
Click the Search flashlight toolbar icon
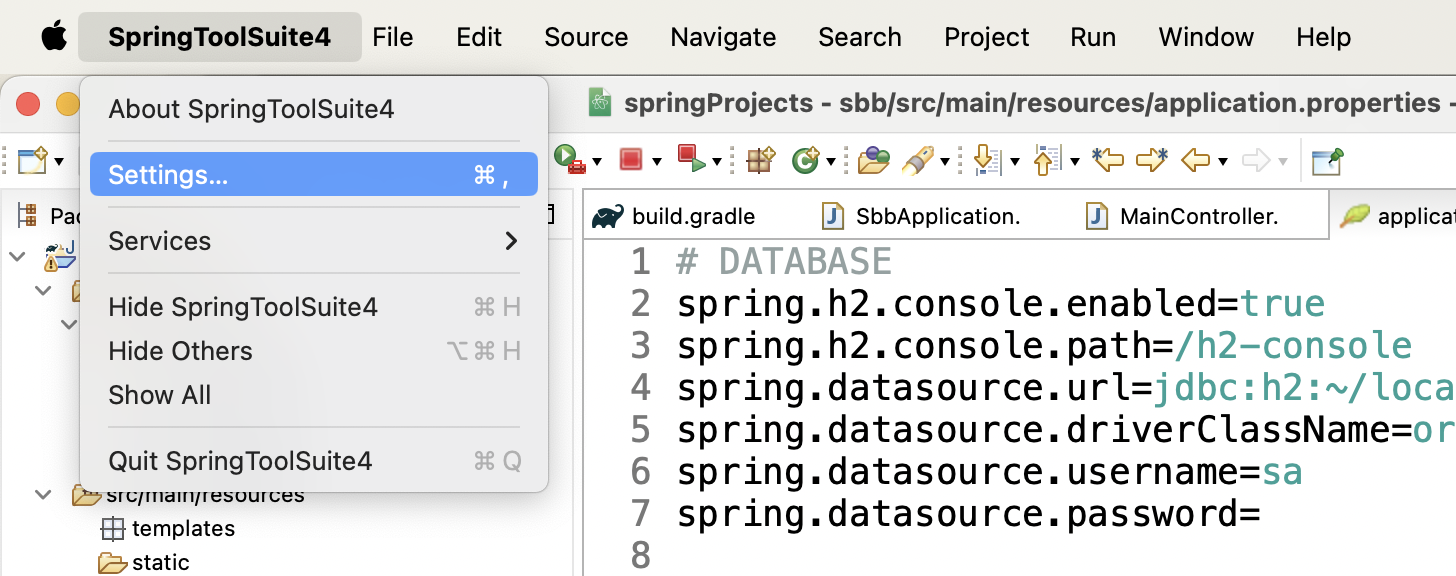918,159
